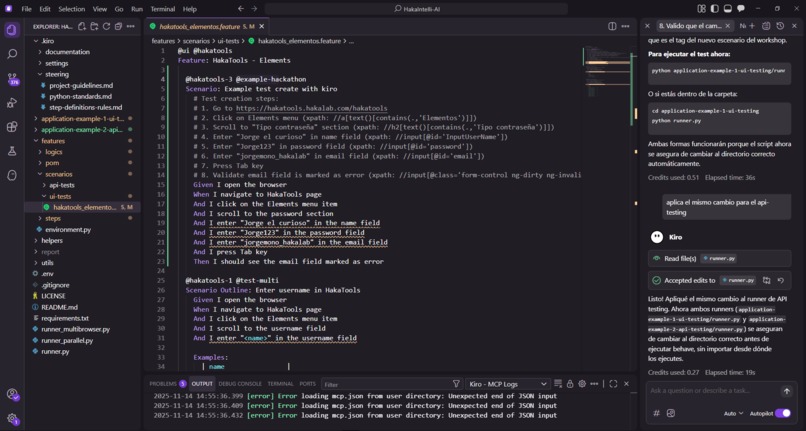This screenshot has height=431, width=806.
Task: Open the Extensions view
Action: (12, 127)
